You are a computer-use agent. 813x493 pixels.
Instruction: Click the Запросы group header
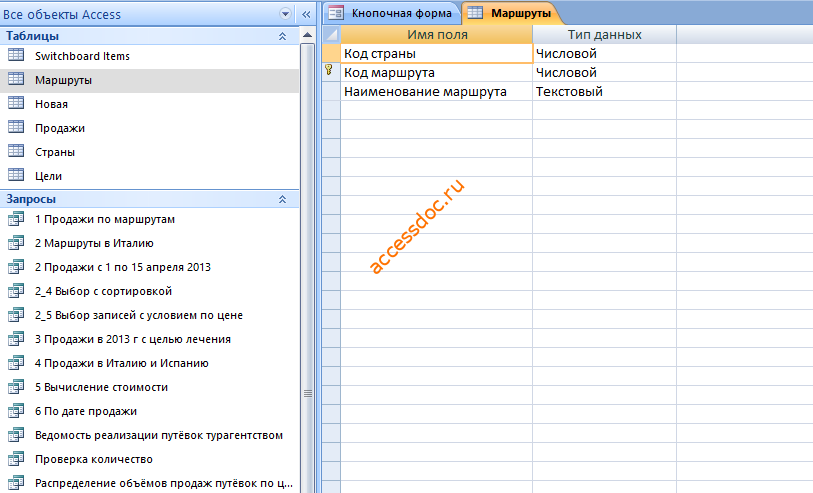click(x=149, y=199)
